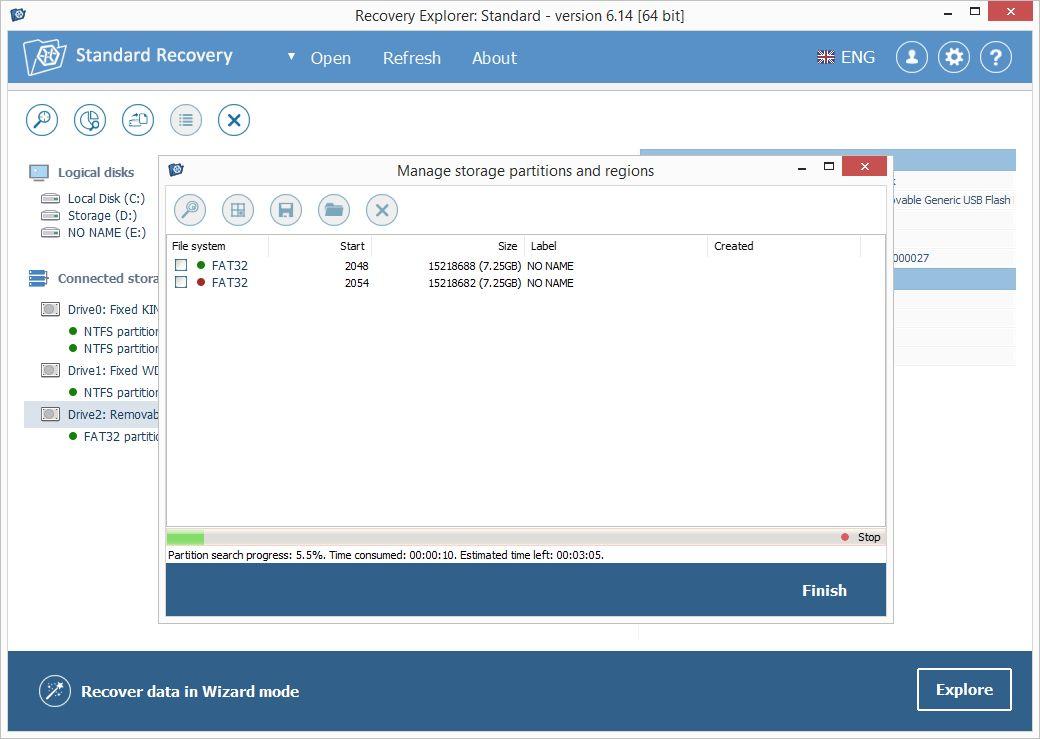Image resolution: width=1040 pixels, height=739 pixels.
Task: Click the open disk image icon in main toolbar
Action: pos(138,120)
